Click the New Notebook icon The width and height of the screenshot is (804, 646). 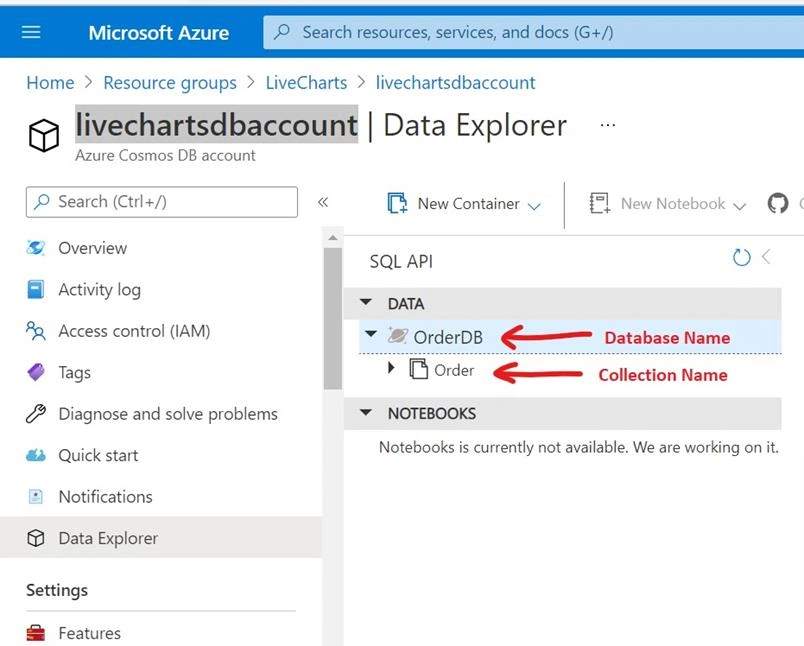tap(599, 203)
